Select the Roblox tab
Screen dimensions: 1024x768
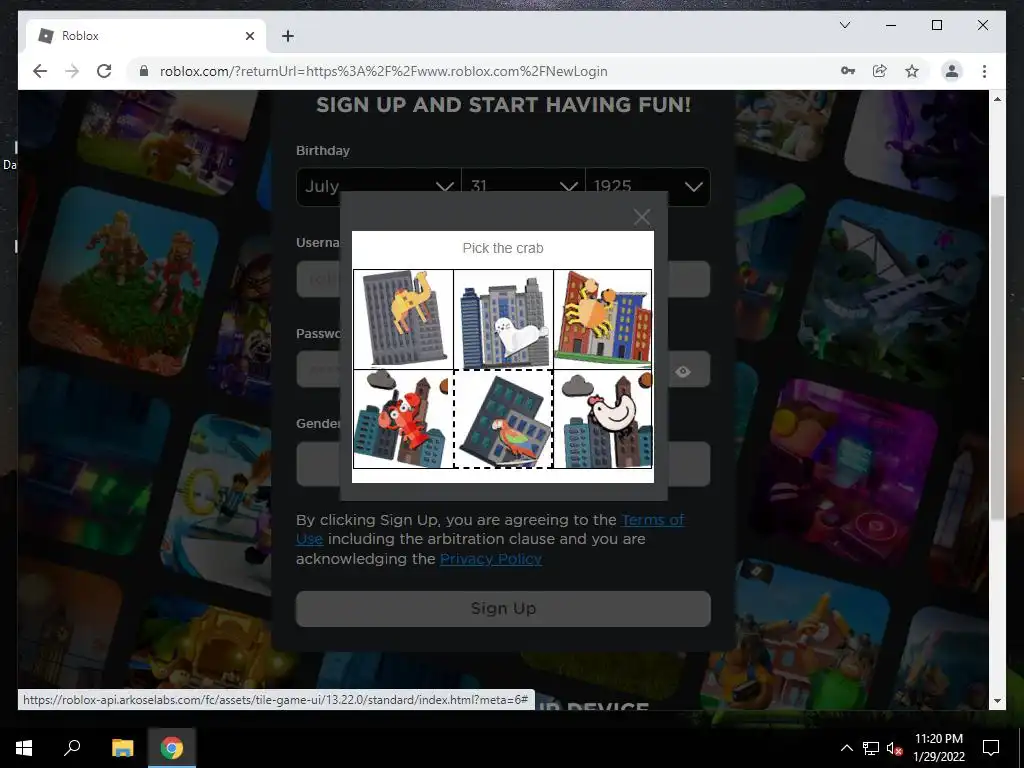[146, 36]
